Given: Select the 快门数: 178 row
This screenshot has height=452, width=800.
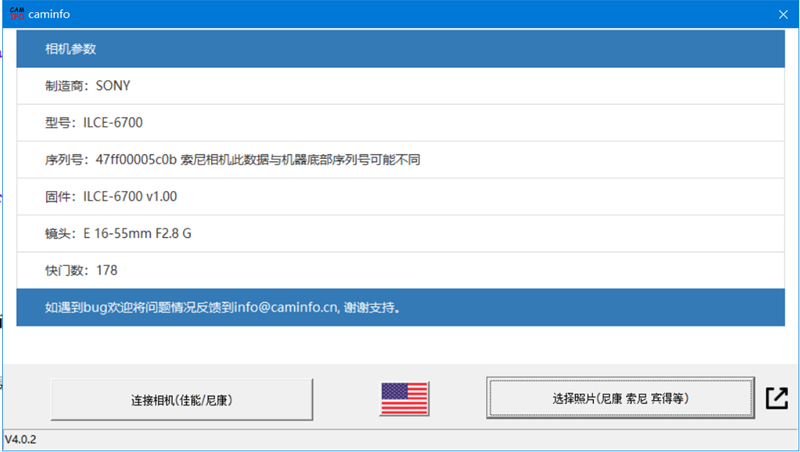Looking at the screenshot, I should point(401,270).
